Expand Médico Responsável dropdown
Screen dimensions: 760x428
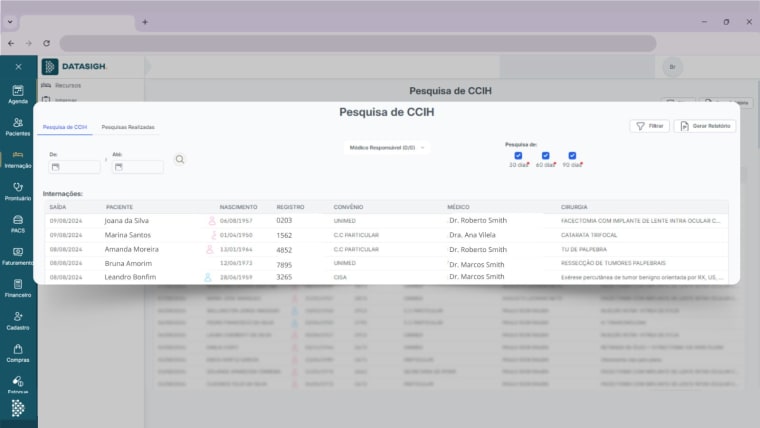coord(387,147)
